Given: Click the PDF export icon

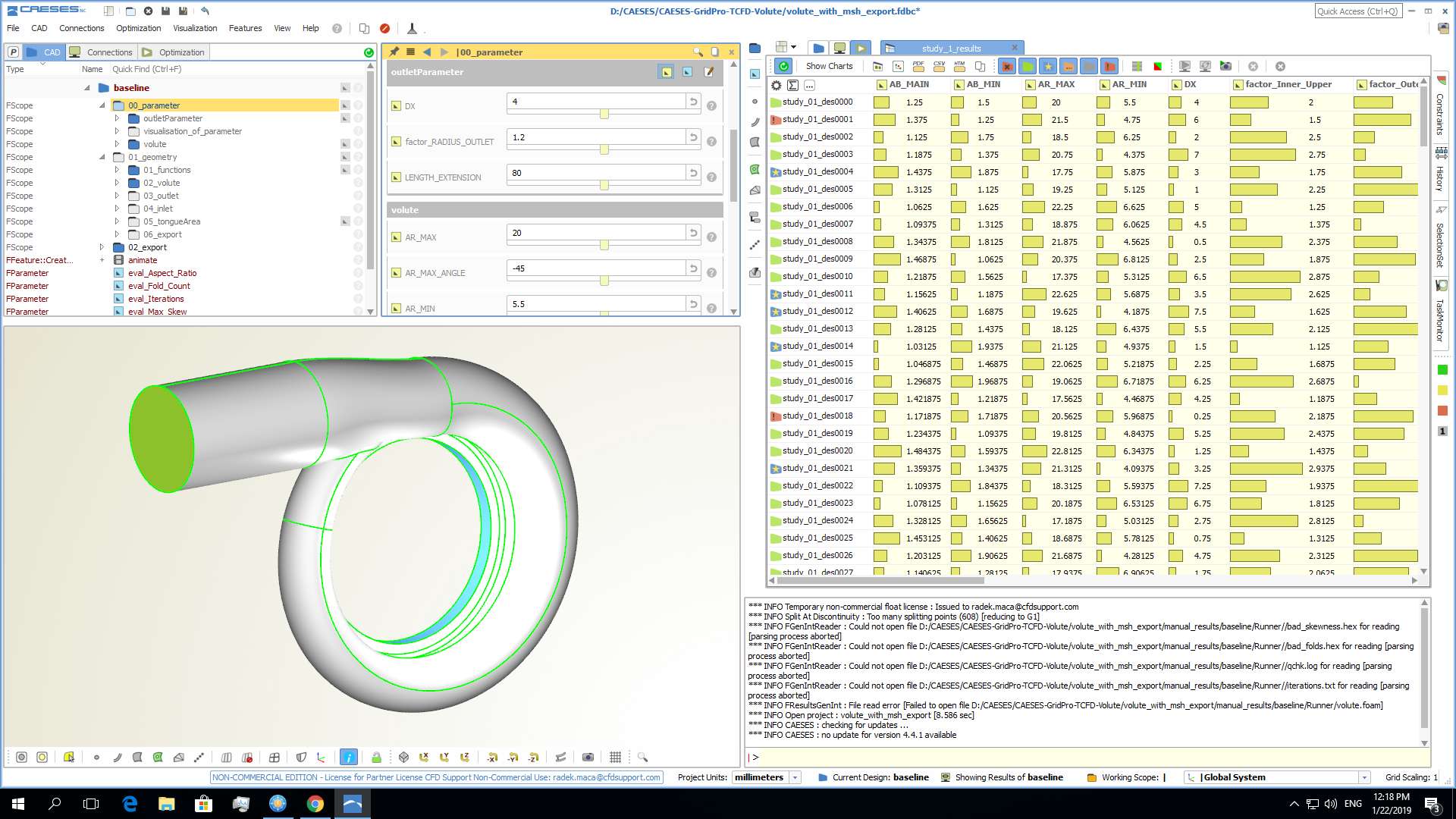Looking at the screenshot, I should point(918,67).
